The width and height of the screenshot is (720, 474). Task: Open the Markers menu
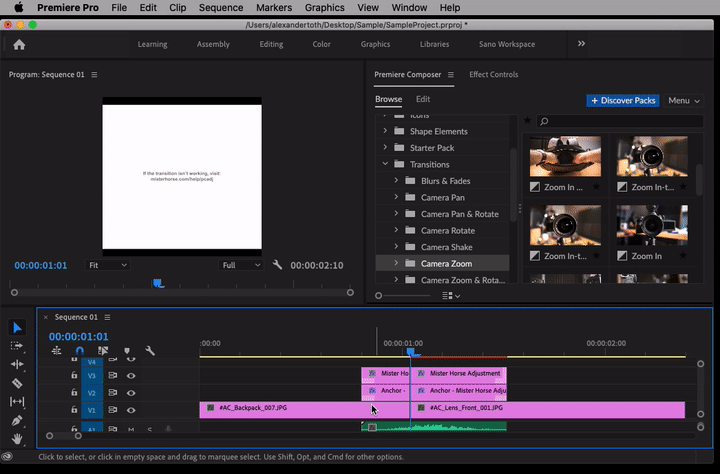(x=274, y=8)
